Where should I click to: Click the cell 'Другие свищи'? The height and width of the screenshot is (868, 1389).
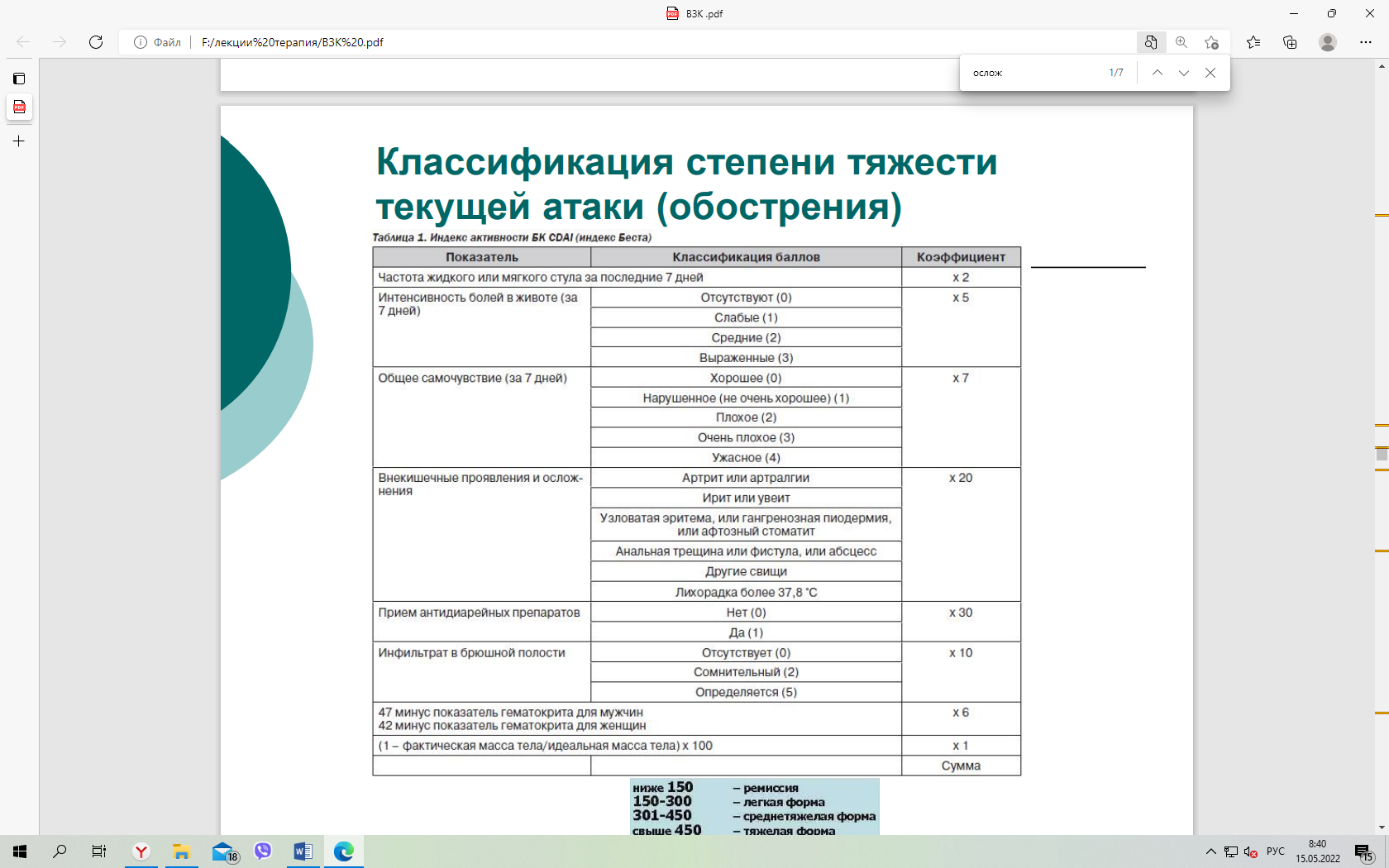[746, 571]
